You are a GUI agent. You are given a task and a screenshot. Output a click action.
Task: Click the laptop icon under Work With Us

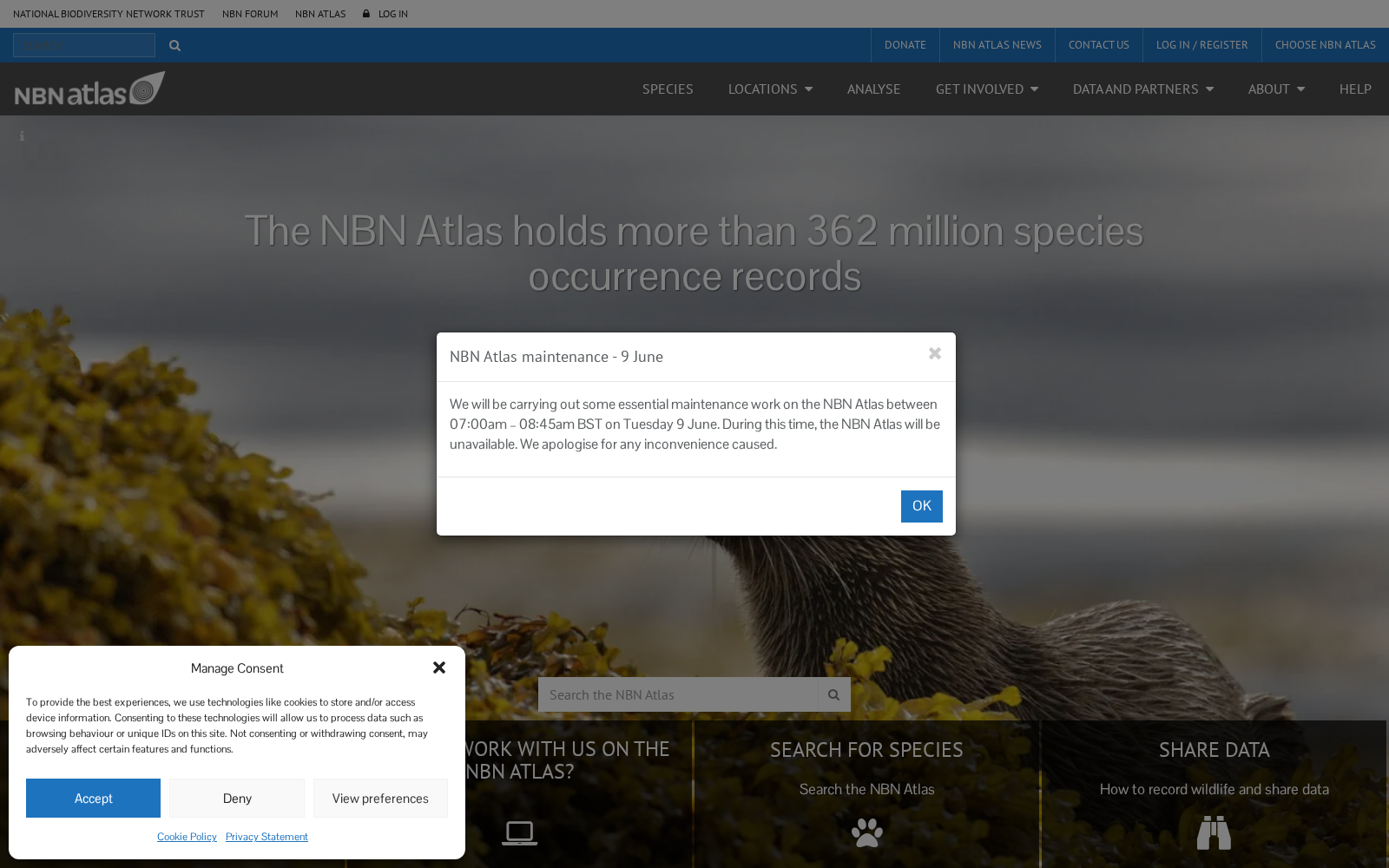[519, 833]
